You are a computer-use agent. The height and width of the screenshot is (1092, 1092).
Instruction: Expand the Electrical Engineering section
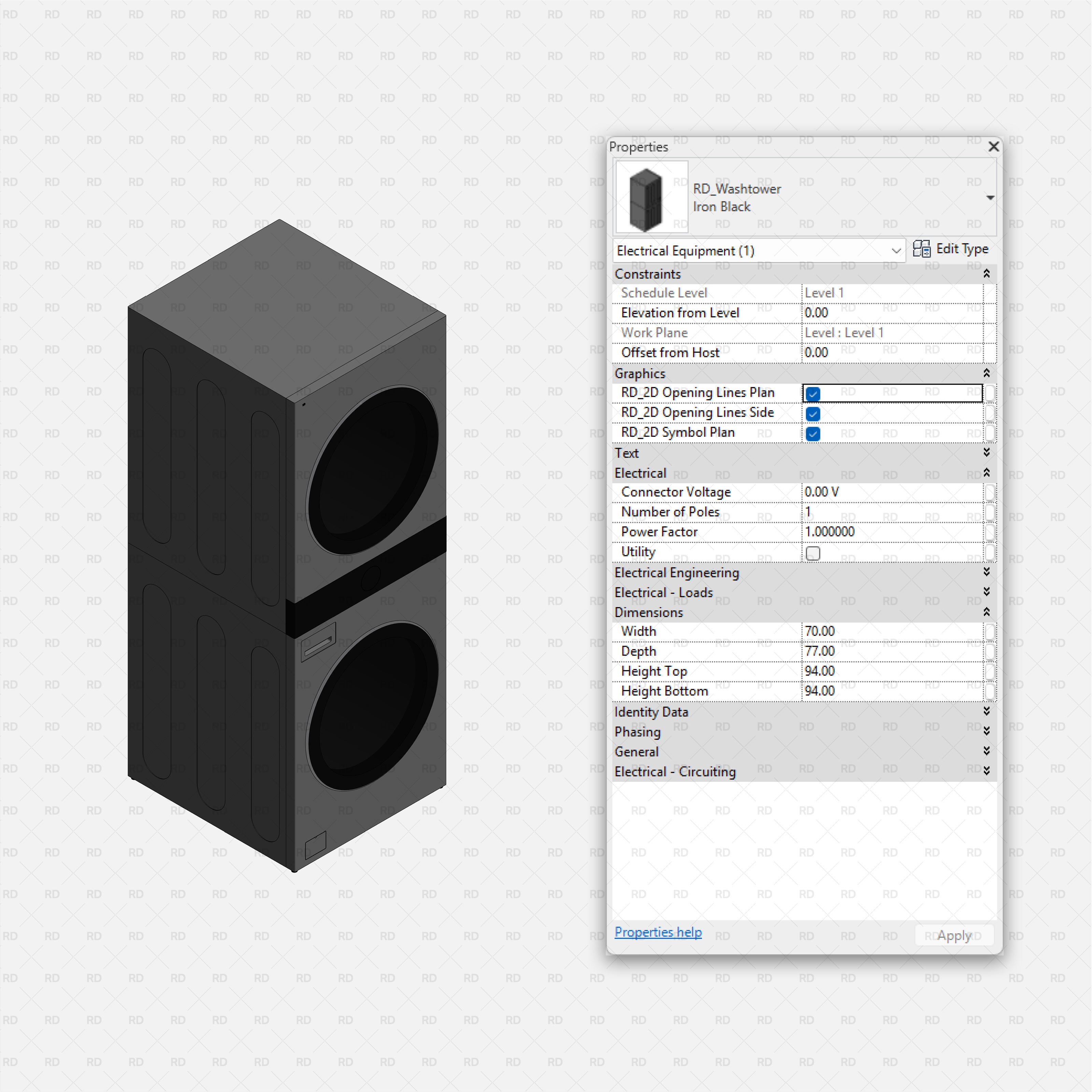point(986,572)
